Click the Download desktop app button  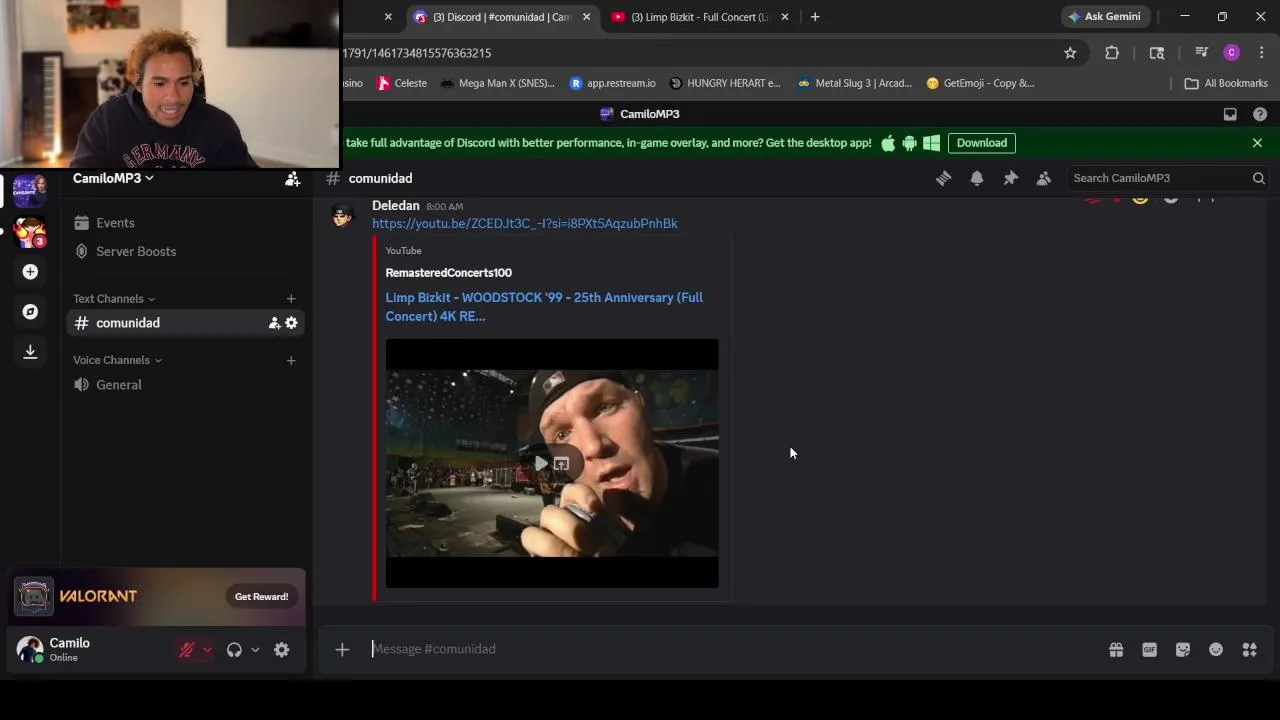981,143
